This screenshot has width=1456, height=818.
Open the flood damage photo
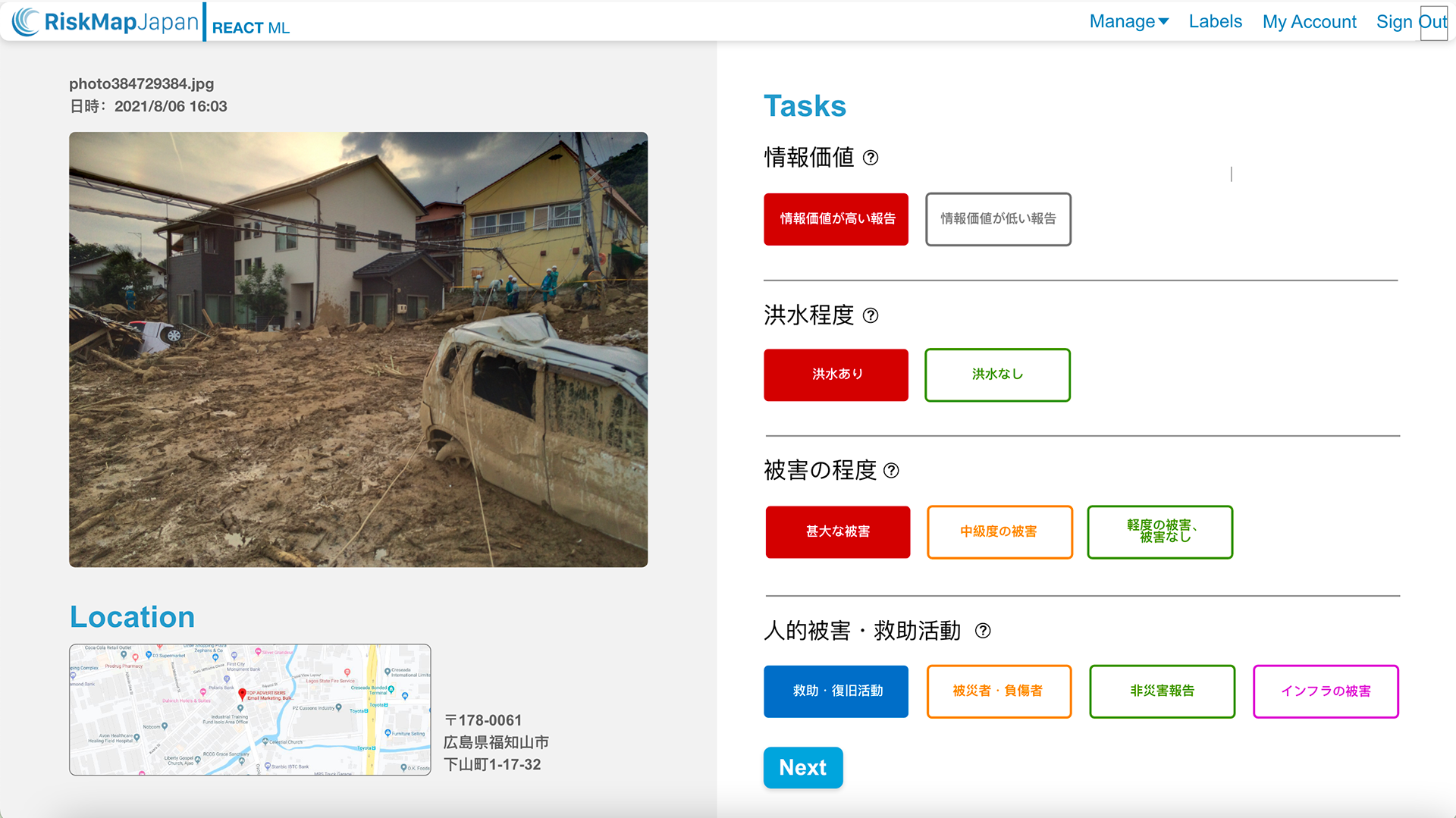(x=358, y=349)
